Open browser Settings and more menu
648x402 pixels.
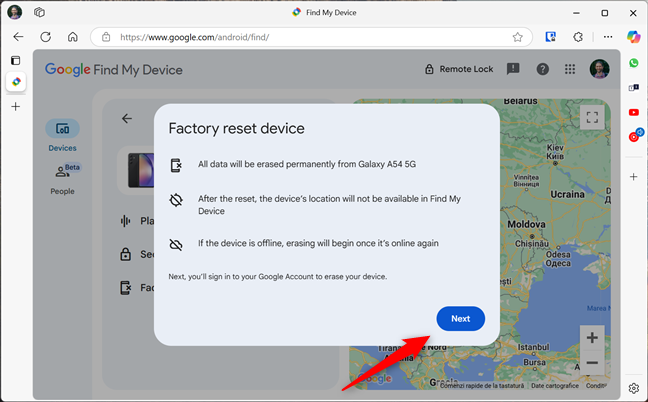coord(608,37)
